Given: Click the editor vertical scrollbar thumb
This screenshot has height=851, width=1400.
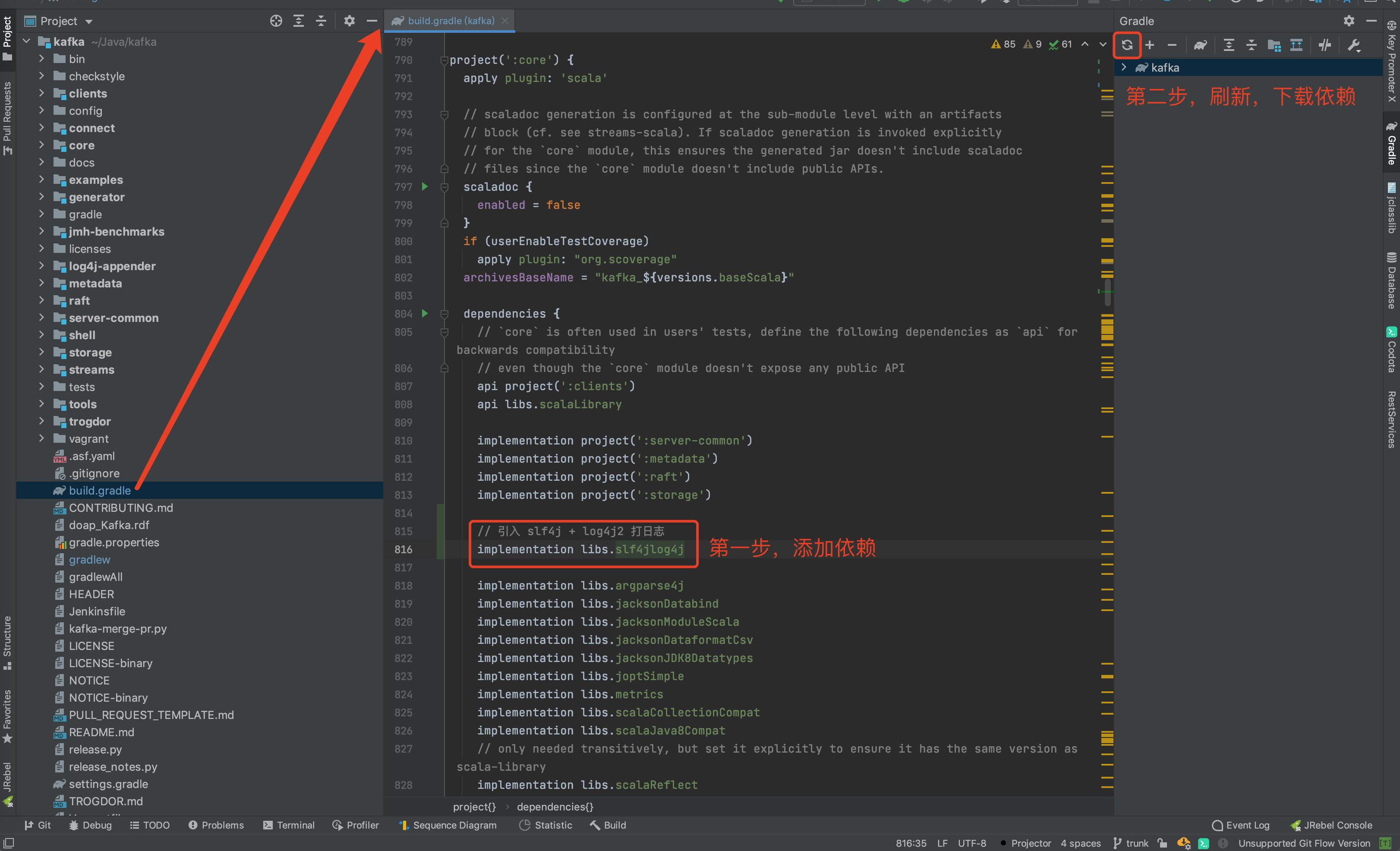Looking at the screenshot, I should click(x=1107, y=293).
